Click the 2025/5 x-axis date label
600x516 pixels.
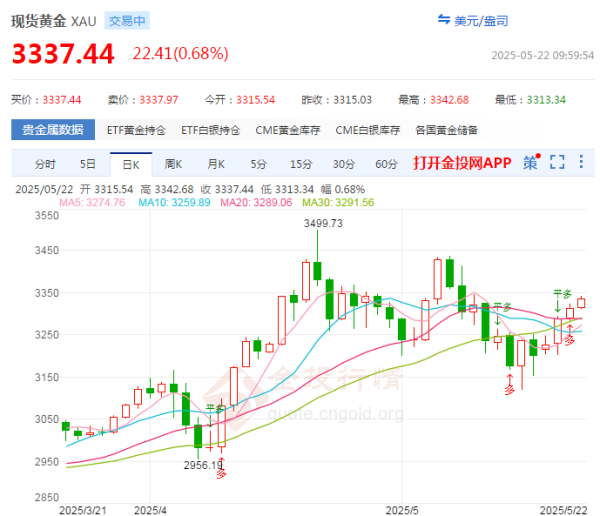click(x=402, y=510)
